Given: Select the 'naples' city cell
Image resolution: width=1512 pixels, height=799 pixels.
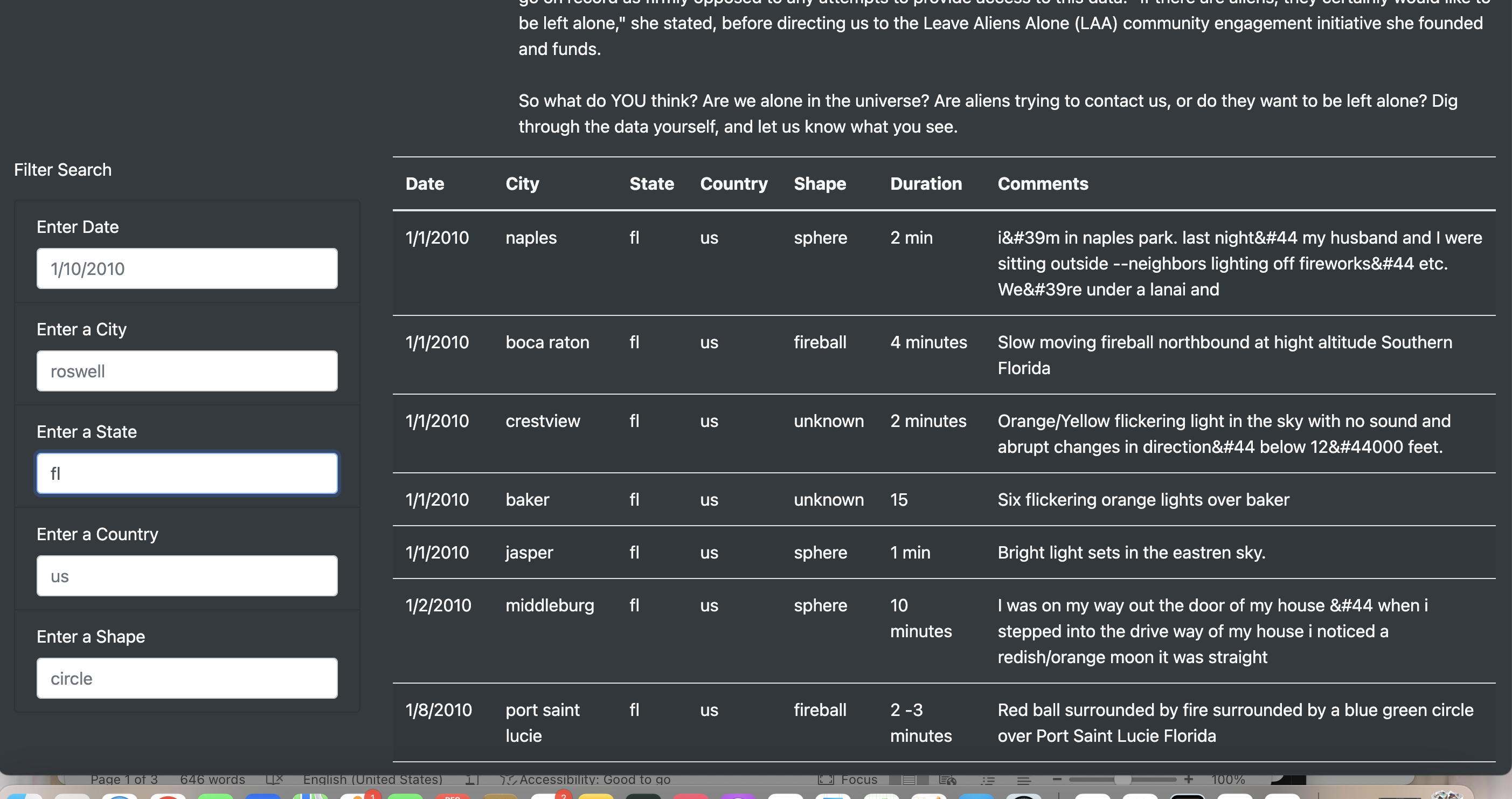Looking at the screenshot, I should [x=531, y=238].
